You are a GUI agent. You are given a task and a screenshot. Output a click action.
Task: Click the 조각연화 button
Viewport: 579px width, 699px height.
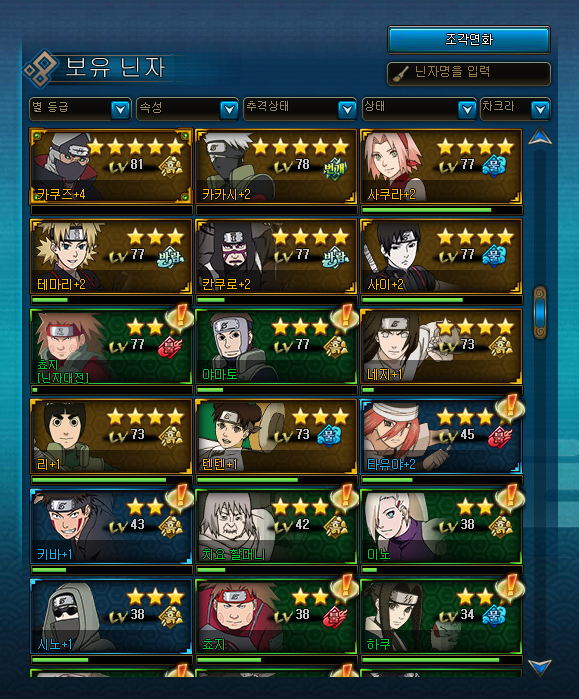469,40
